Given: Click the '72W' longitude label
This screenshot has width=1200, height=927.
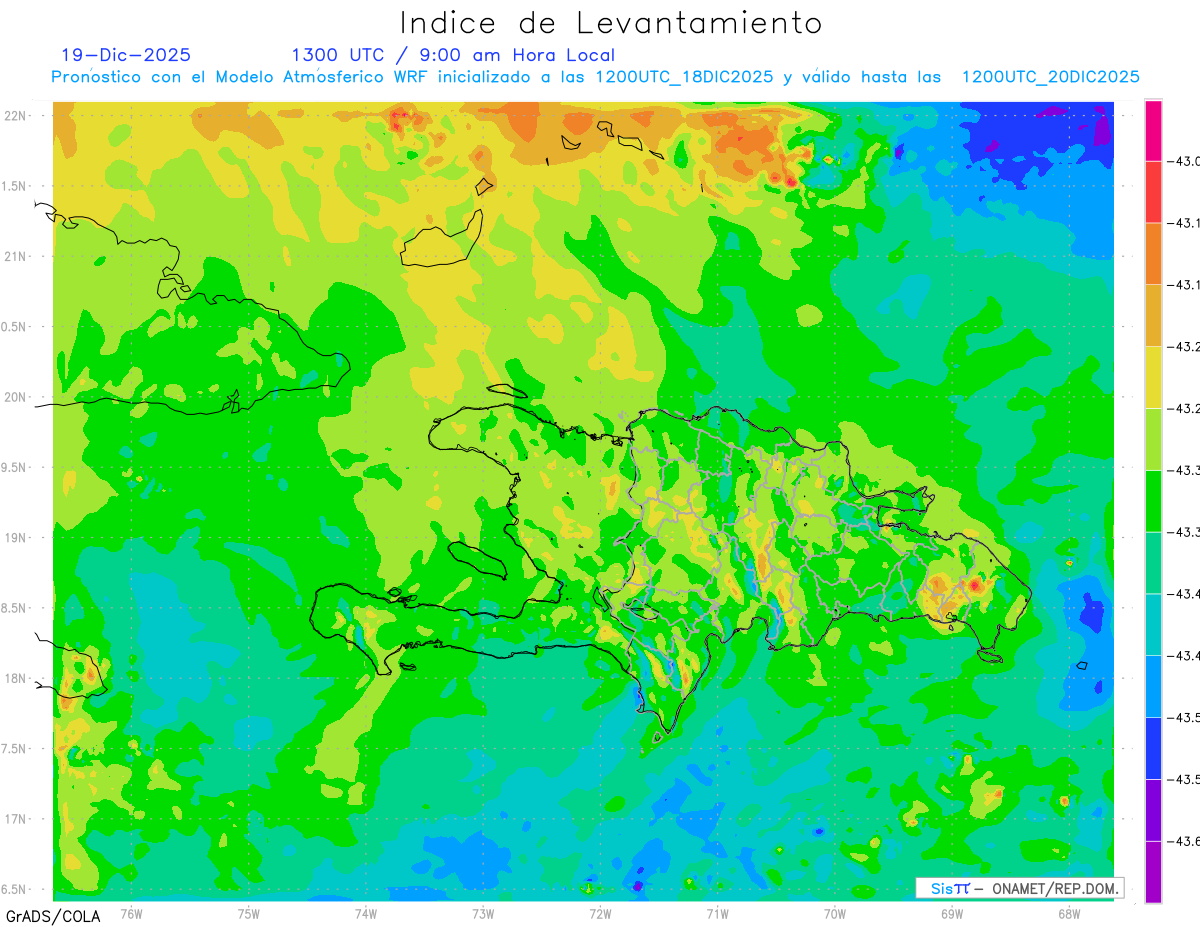Looking at the screenshot, I should pyautogui.click(x=600, y=913).
